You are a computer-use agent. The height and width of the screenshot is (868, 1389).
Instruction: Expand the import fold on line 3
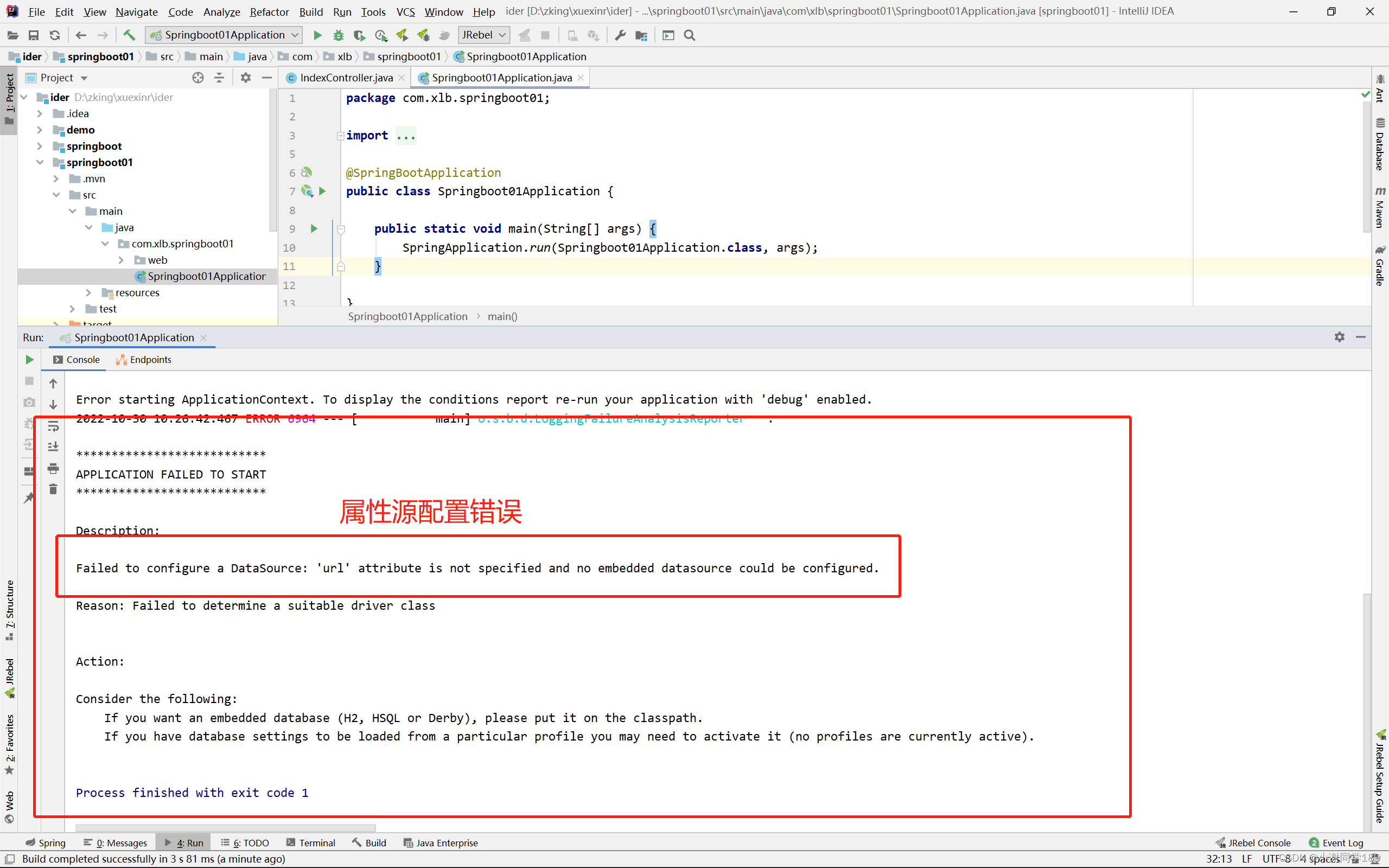point(340,136)
